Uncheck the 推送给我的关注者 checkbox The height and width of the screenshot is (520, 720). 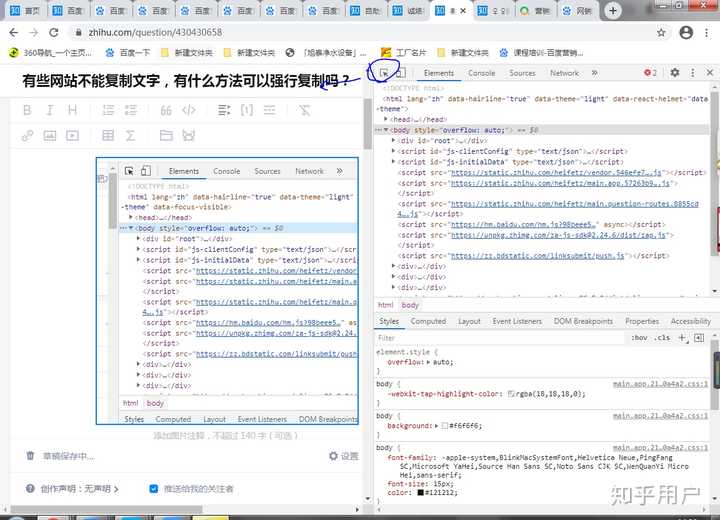click(154, 489)
